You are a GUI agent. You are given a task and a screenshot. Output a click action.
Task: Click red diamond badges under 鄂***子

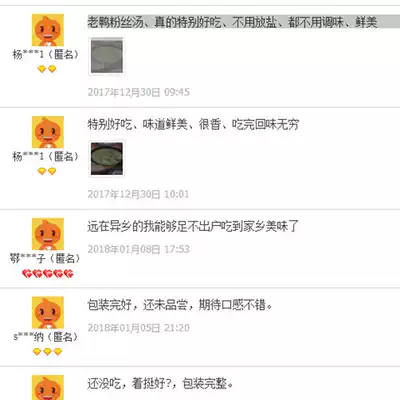pos(48,274)
